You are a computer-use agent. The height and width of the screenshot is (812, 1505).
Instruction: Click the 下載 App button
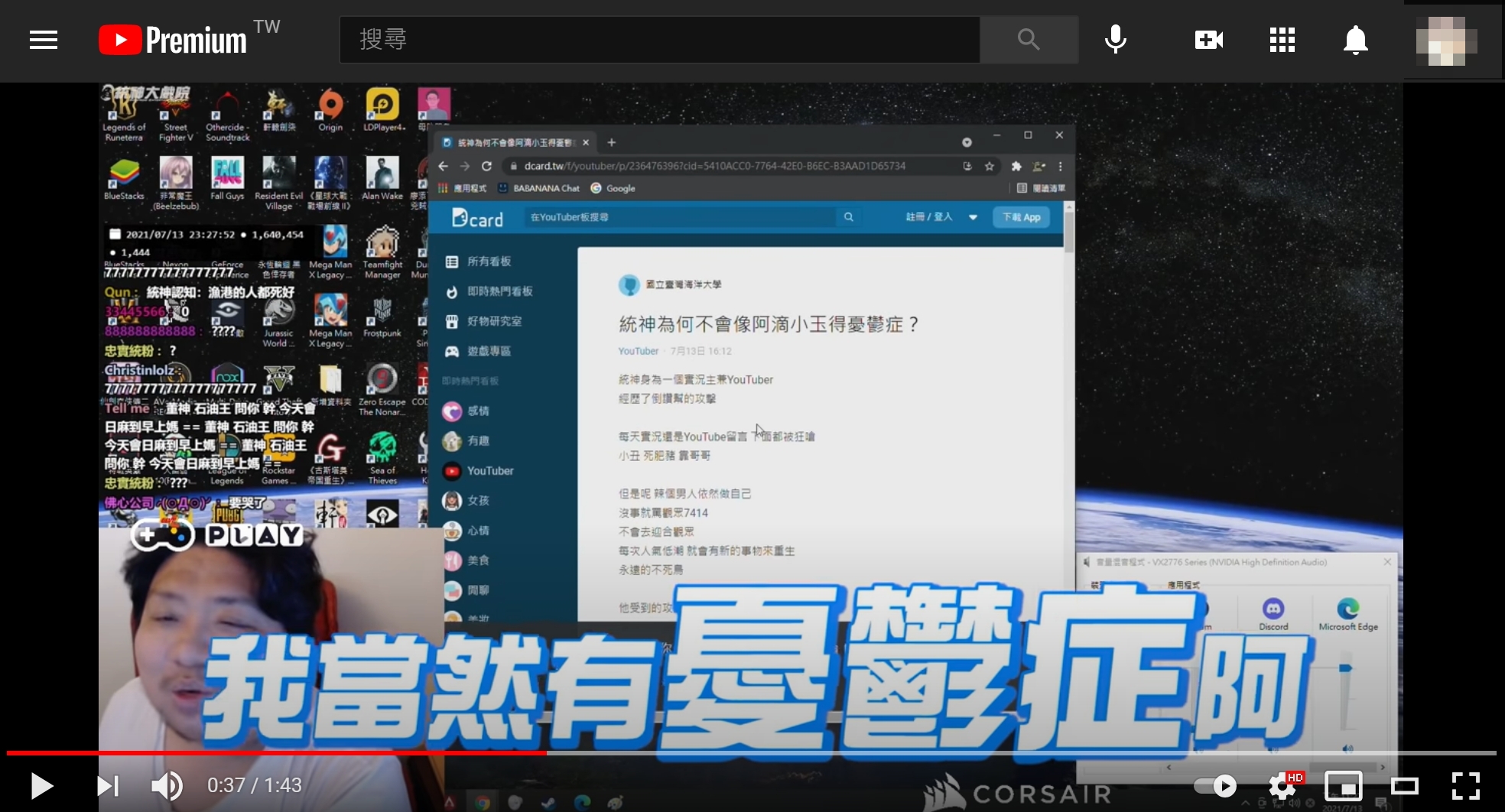point(1021,217)
